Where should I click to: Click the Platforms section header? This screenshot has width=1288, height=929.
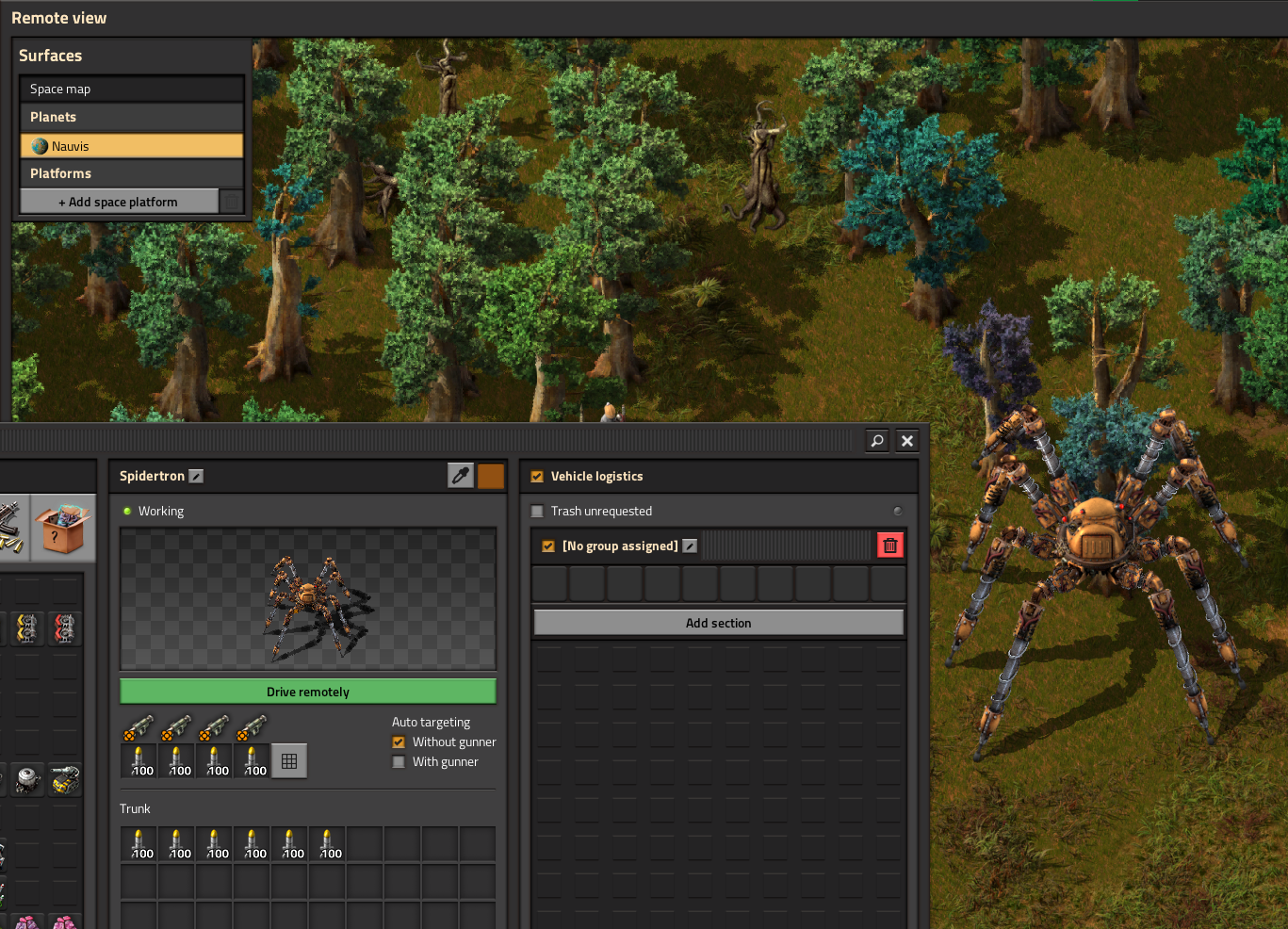132,173
